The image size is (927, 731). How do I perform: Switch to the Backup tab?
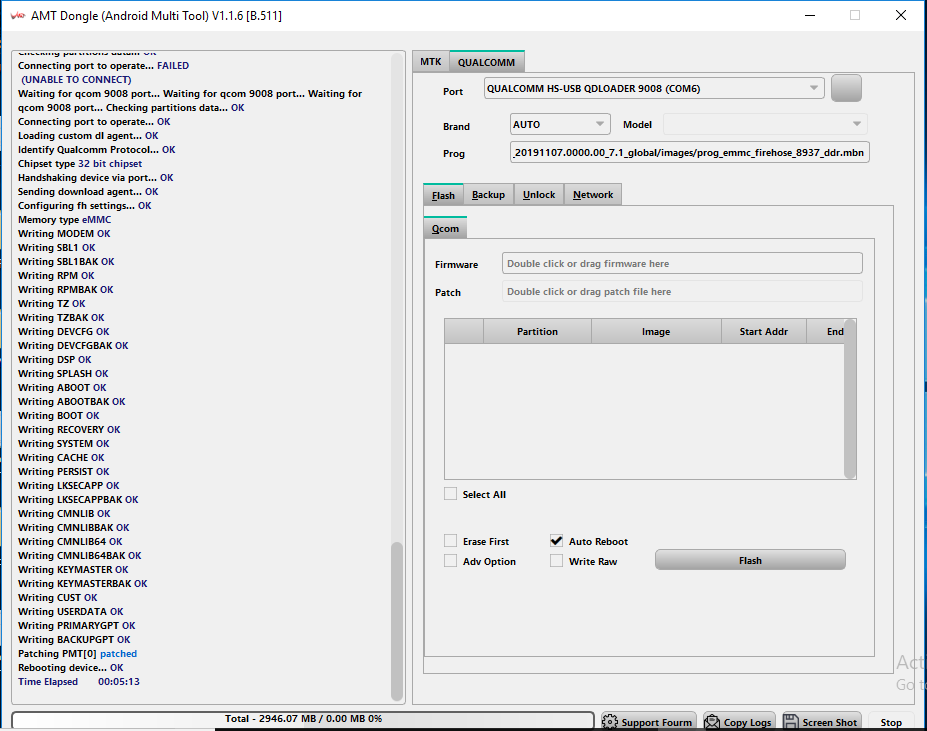[x=488, y=195]
